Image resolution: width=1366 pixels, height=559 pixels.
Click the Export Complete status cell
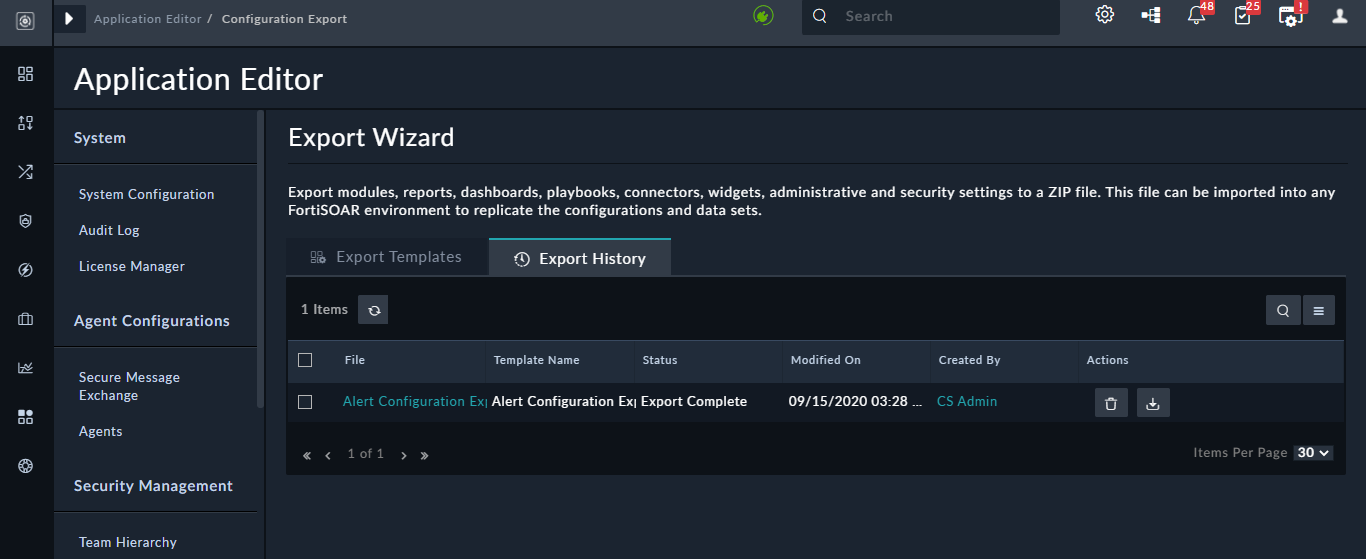pyautogui.click(x=694, y=401)
